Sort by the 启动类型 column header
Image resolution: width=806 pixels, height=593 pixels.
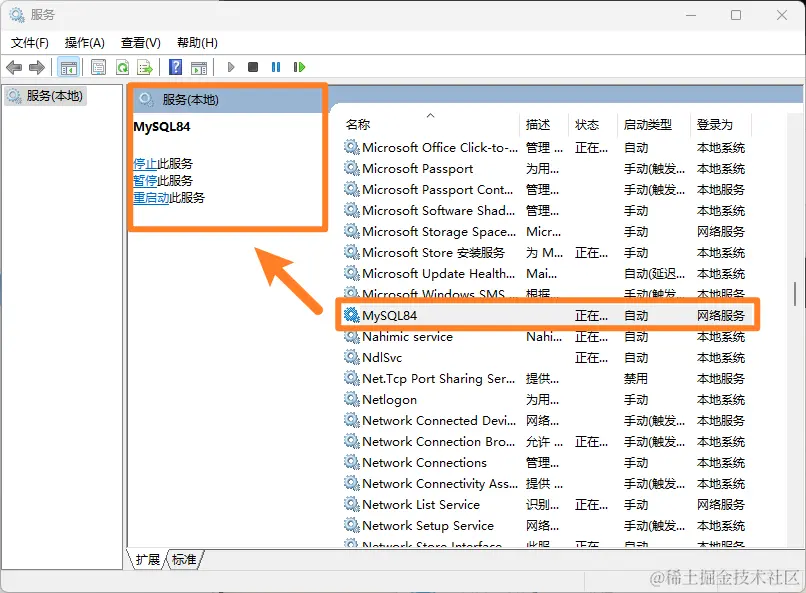(x=653, y=124)
